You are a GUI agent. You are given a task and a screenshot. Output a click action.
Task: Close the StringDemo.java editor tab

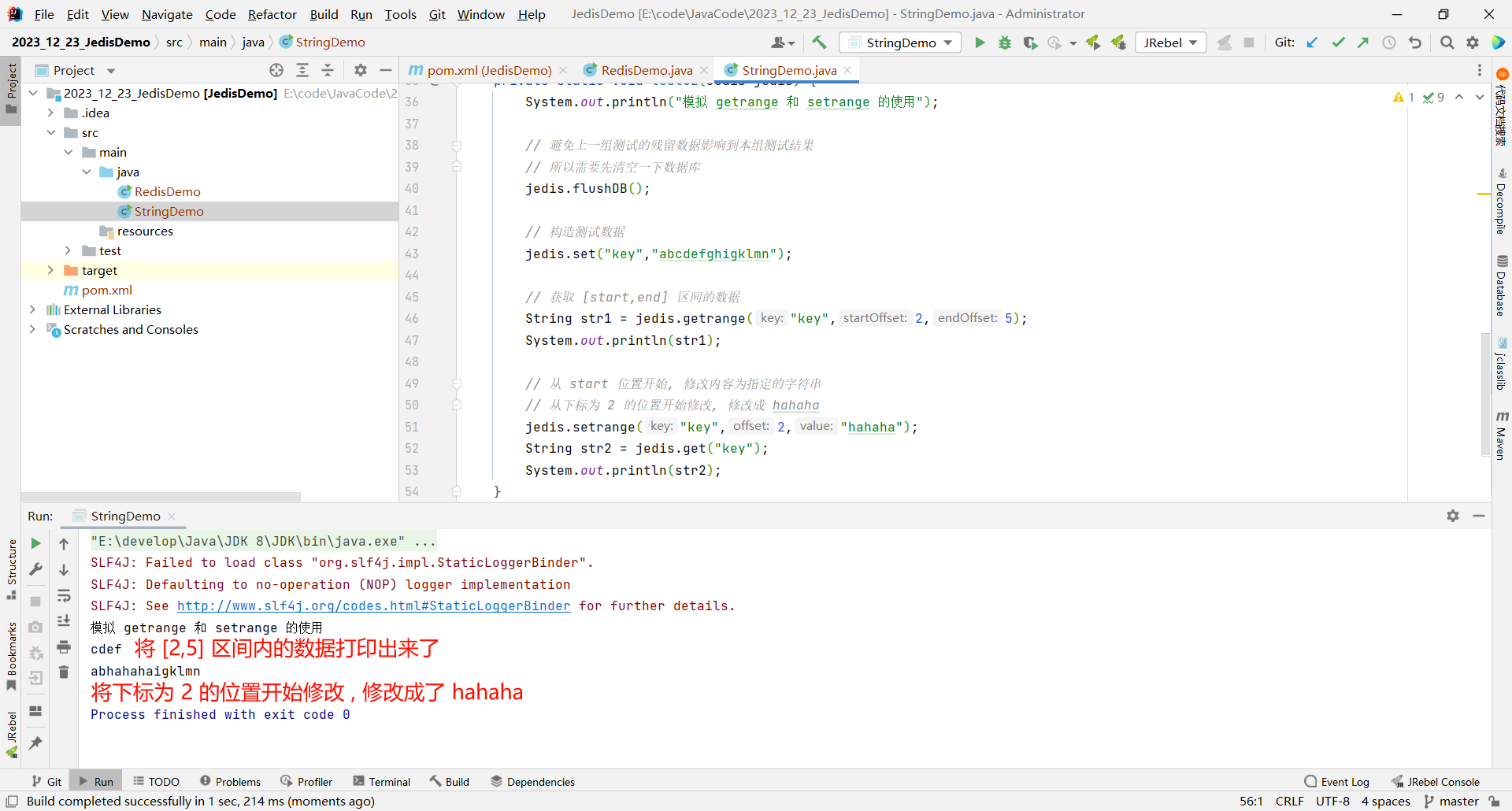[x=847, y=70]
